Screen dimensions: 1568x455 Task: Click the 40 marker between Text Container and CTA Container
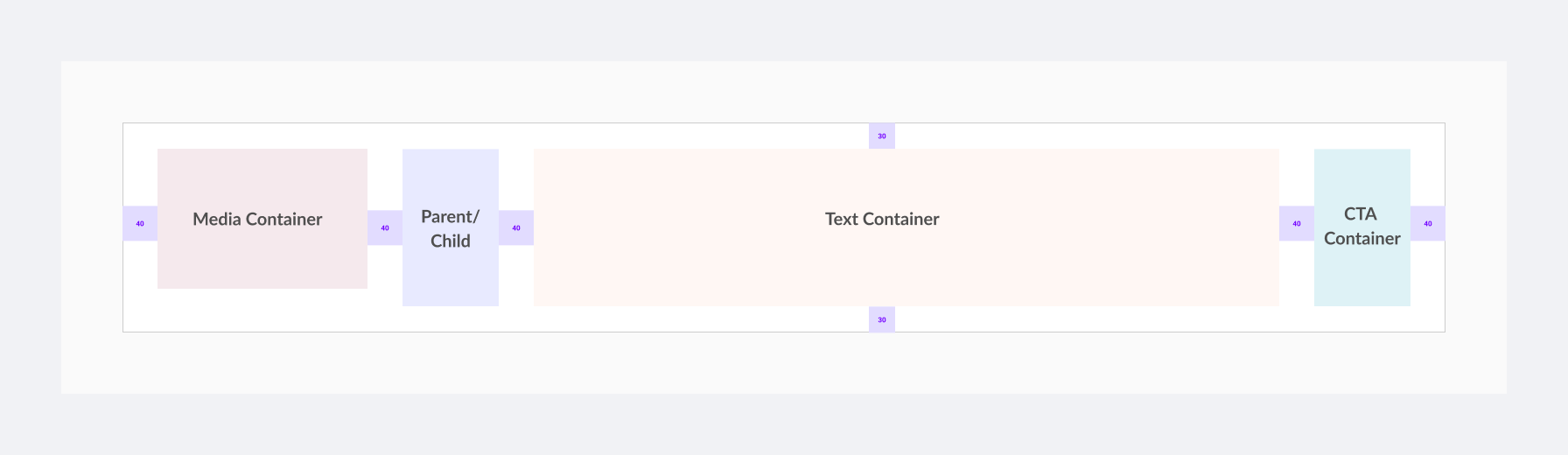[1297, 223]
